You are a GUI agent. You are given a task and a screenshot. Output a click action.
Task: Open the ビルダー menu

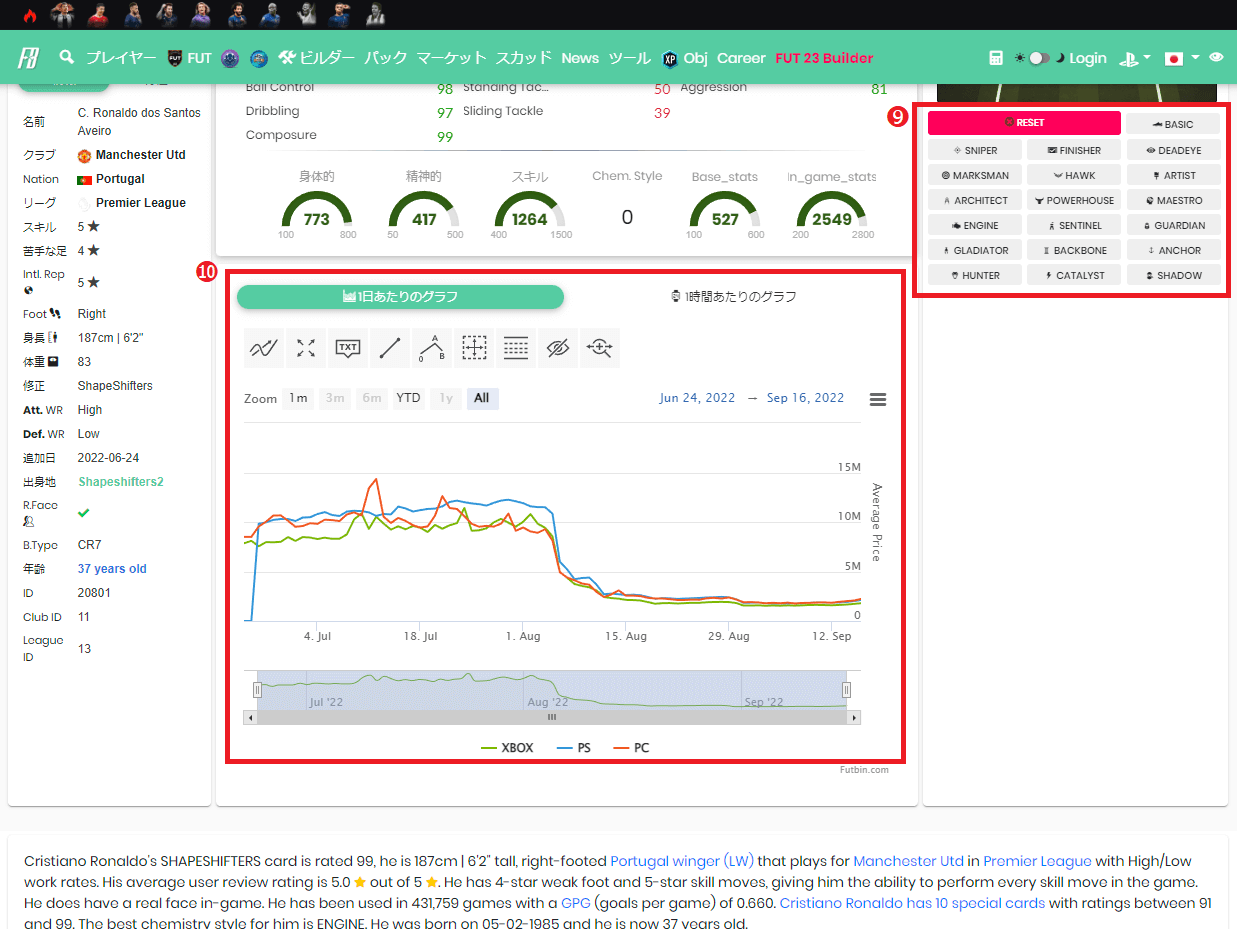click(x=316, y=58)
